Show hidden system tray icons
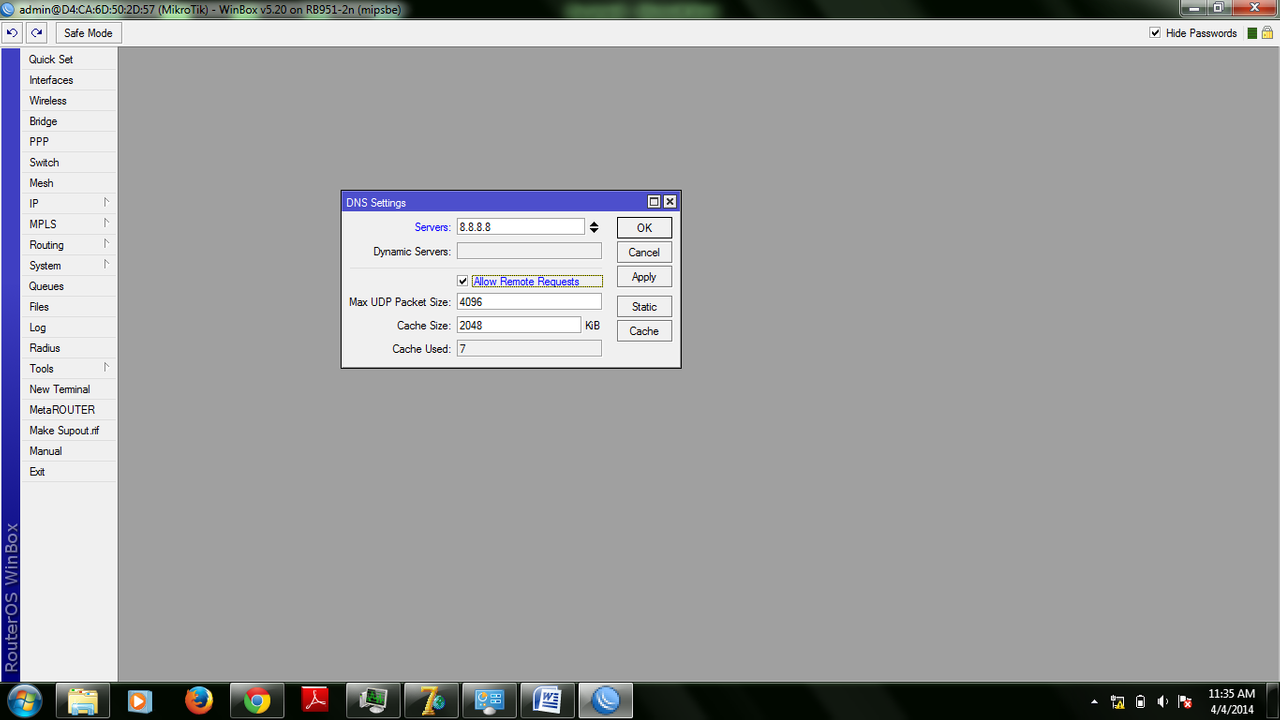This screenshot has width=1280, height=720. pos(1094,702)
